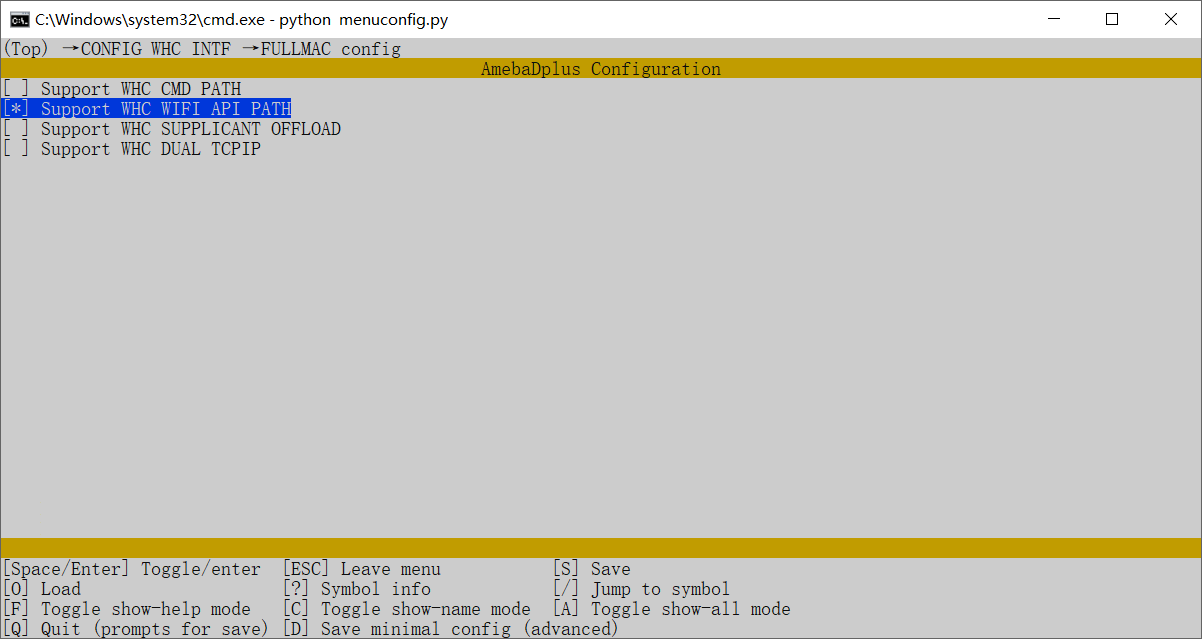
Task: Toggle Support WHC WIFI API PATH checkbox
Action: [x=16, y=109]
